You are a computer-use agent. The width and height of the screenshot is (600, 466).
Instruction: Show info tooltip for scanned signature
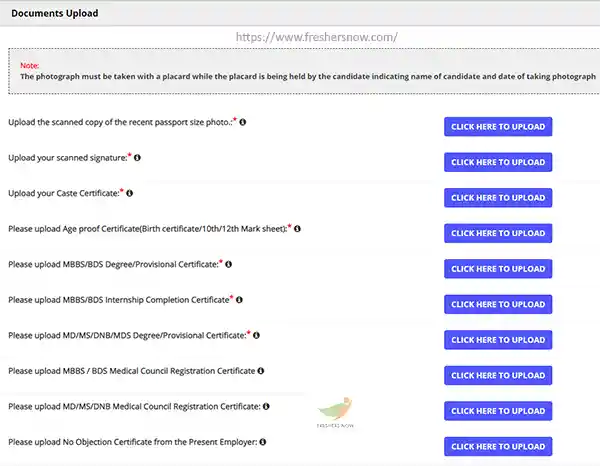137,158
